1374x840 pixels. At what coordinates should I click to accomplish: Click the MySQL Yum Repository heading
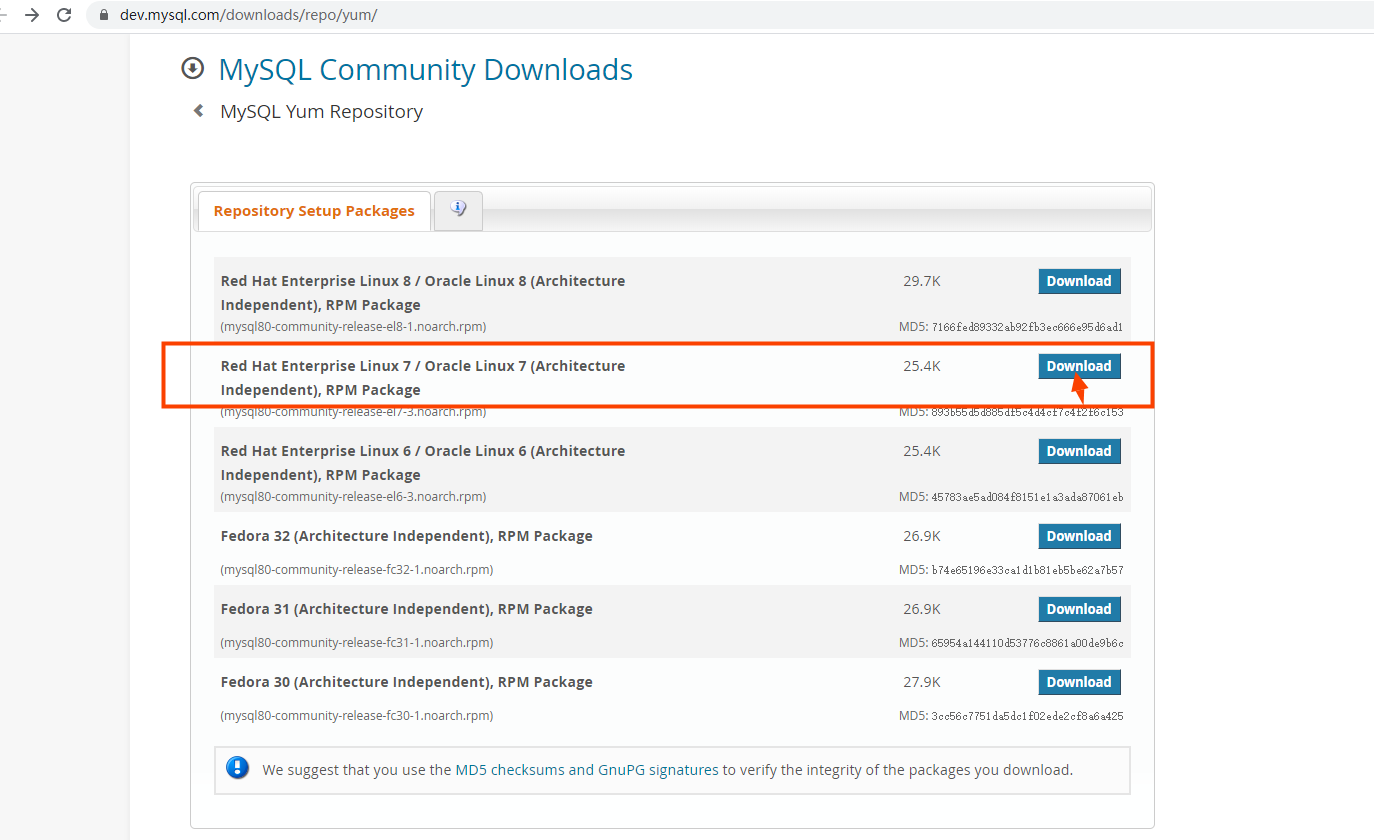tap(321, 112)
